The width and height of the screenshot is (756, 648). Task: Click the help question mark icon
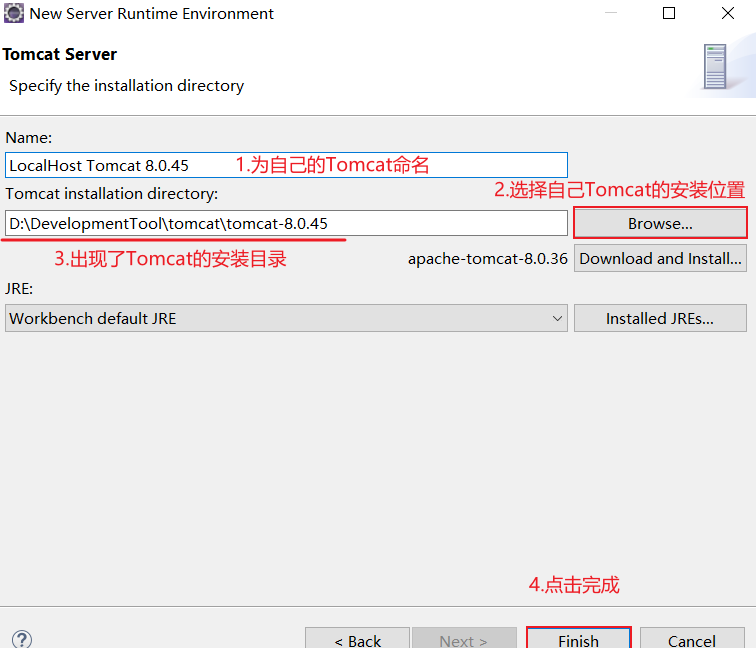tap(22, 640)
